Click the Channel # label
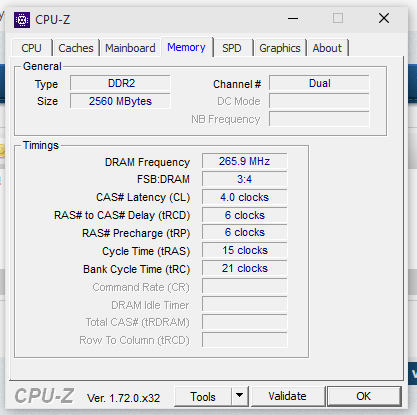Viewport: 417px width, 415px height. [237, 84]
